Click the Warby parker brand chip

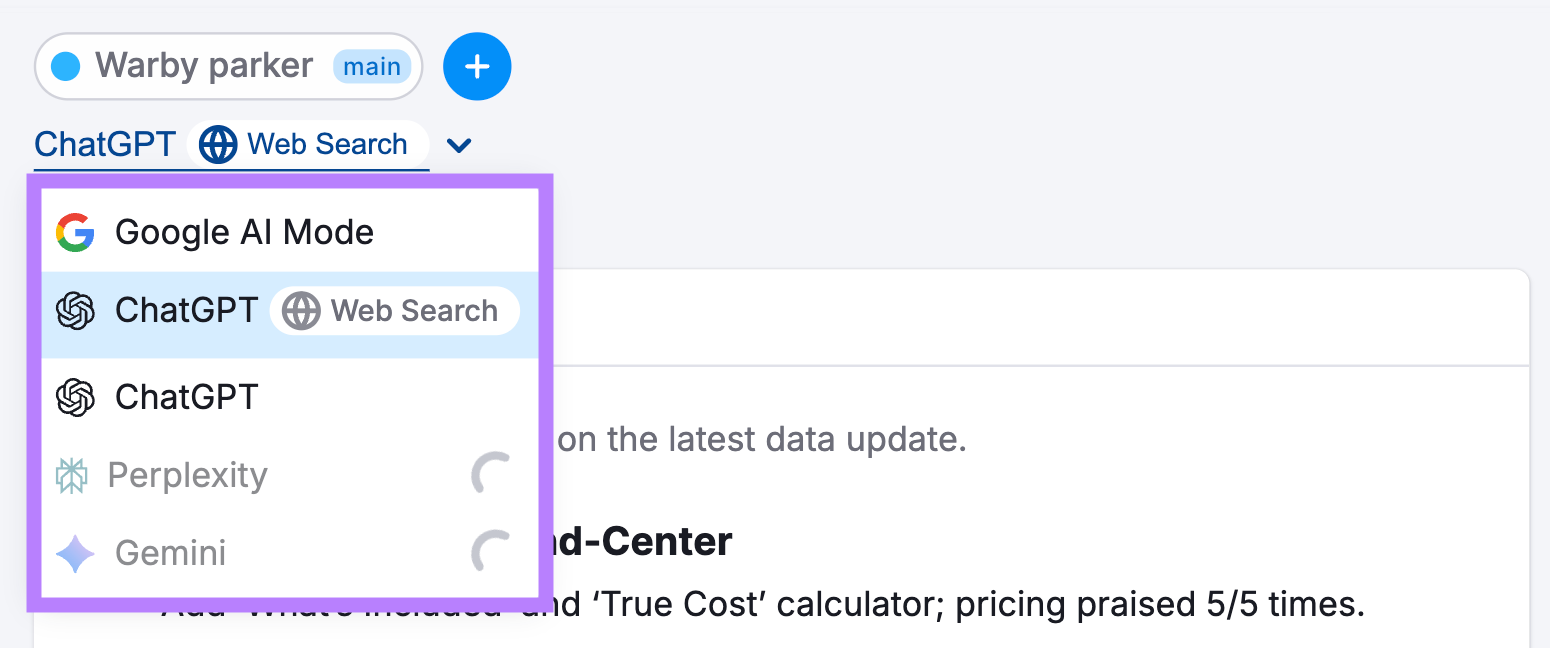204,67
